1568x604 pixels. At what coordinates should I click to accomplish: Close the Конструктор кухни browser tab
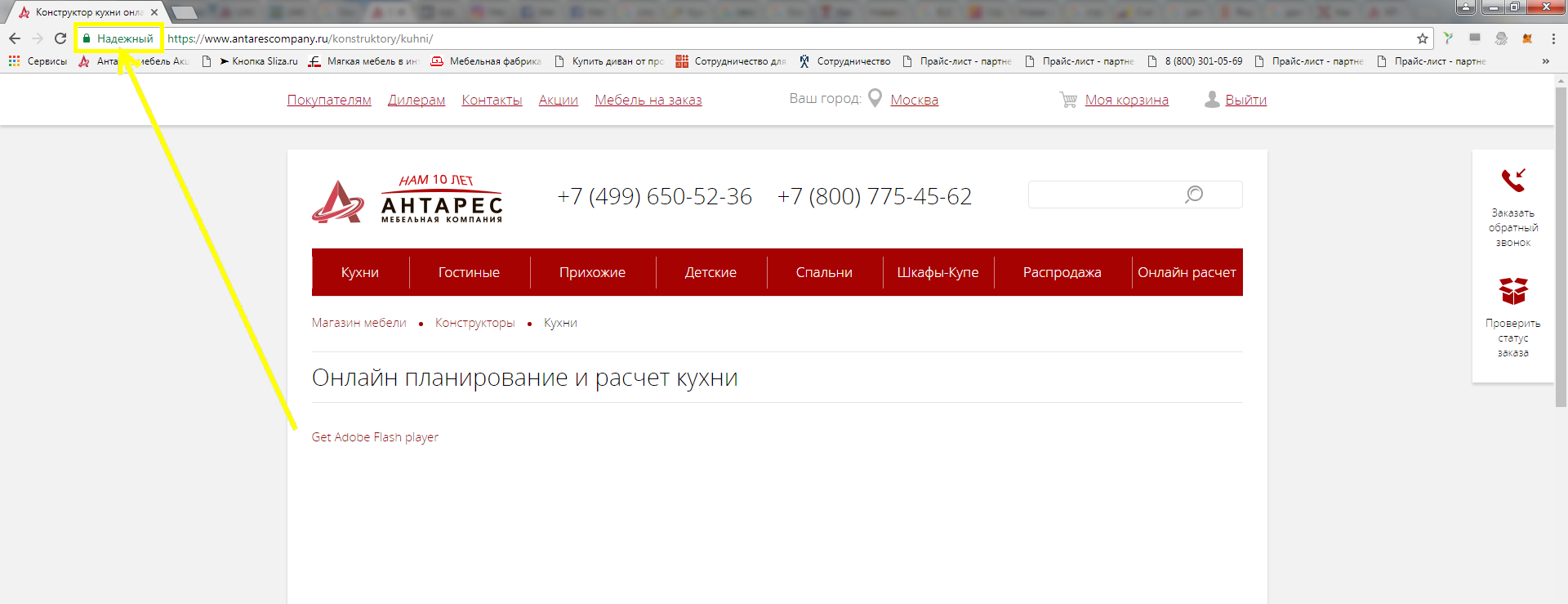click(154, 12)
